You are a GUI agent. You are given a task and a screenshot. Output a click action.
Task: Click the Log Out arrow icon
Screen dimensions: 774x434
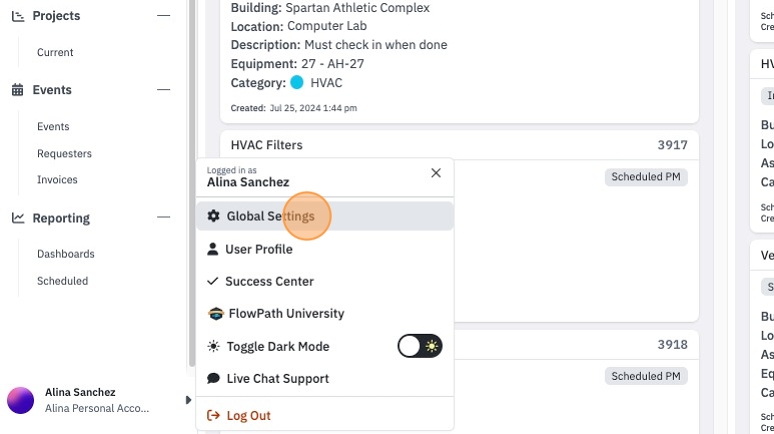pyautogui.click(x=213, y=415)
